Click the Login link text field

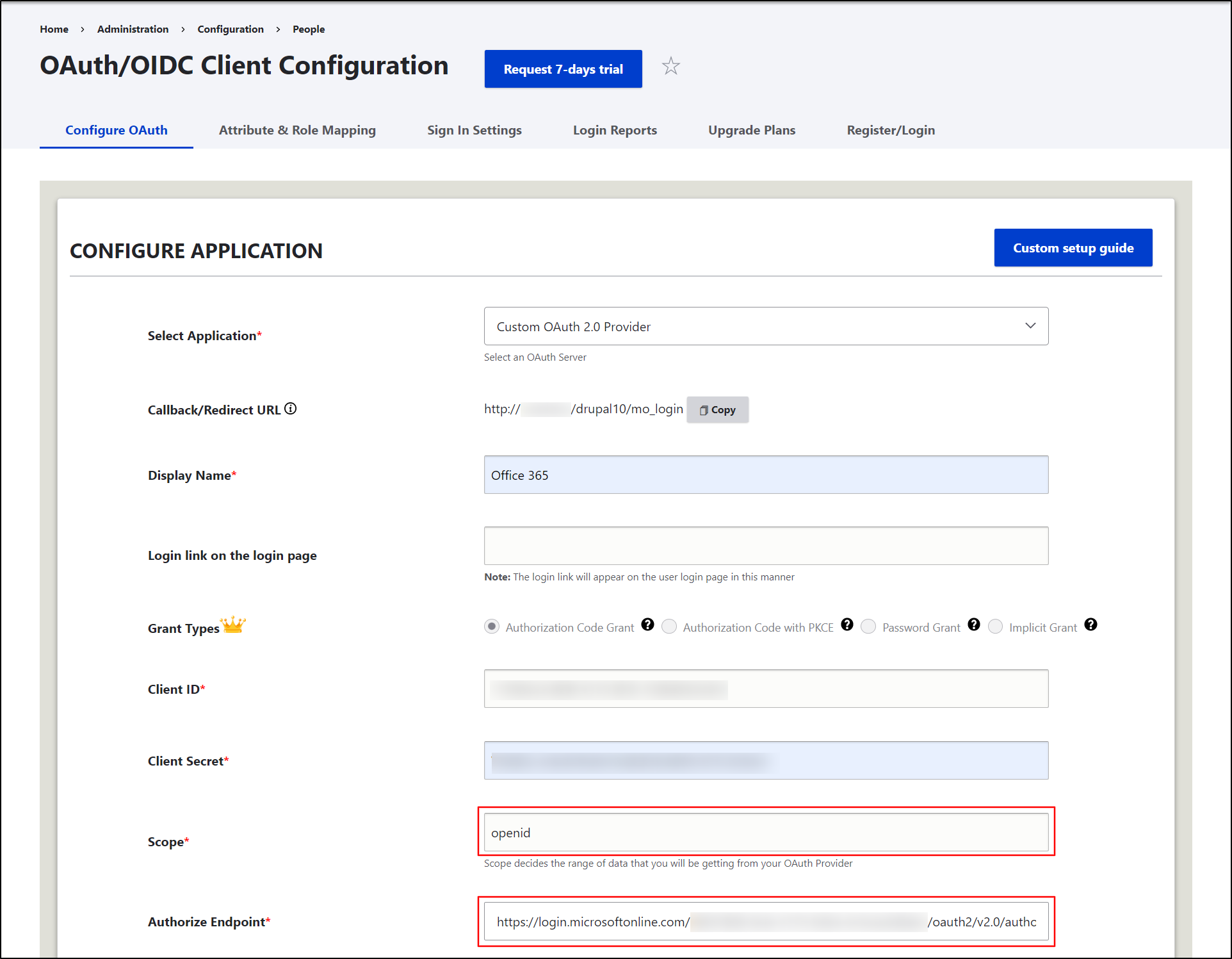coord(766,546)
